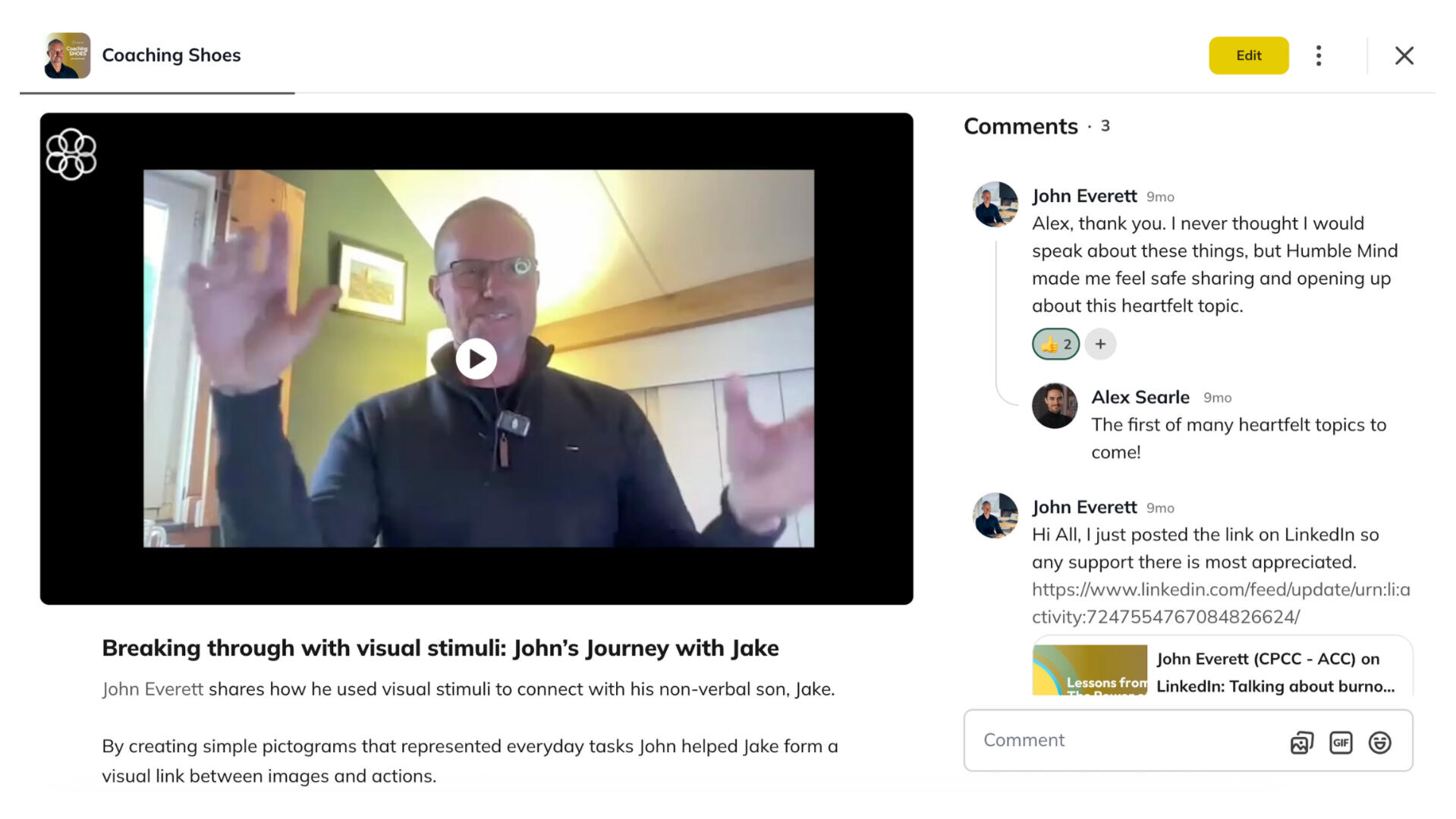
Task: Play the Coaching Shoes video
Action: 476,358
